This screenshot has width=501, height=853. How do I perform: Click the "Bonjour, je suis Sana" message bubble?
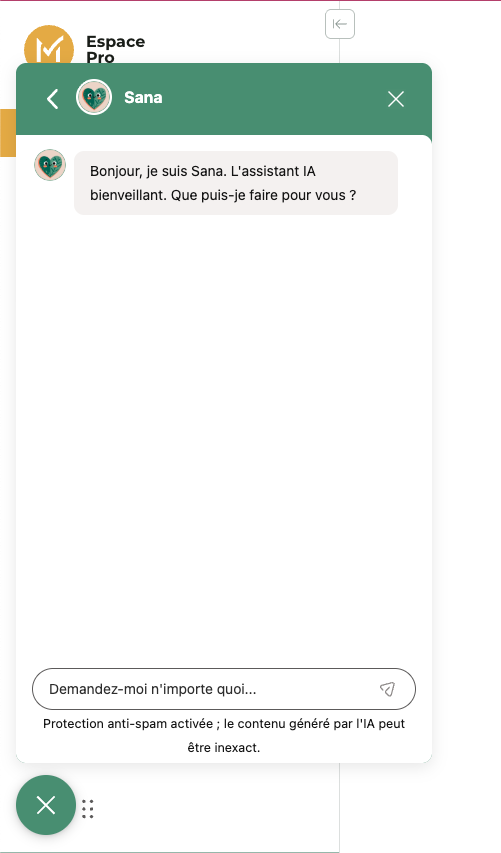tap(236, 183)
